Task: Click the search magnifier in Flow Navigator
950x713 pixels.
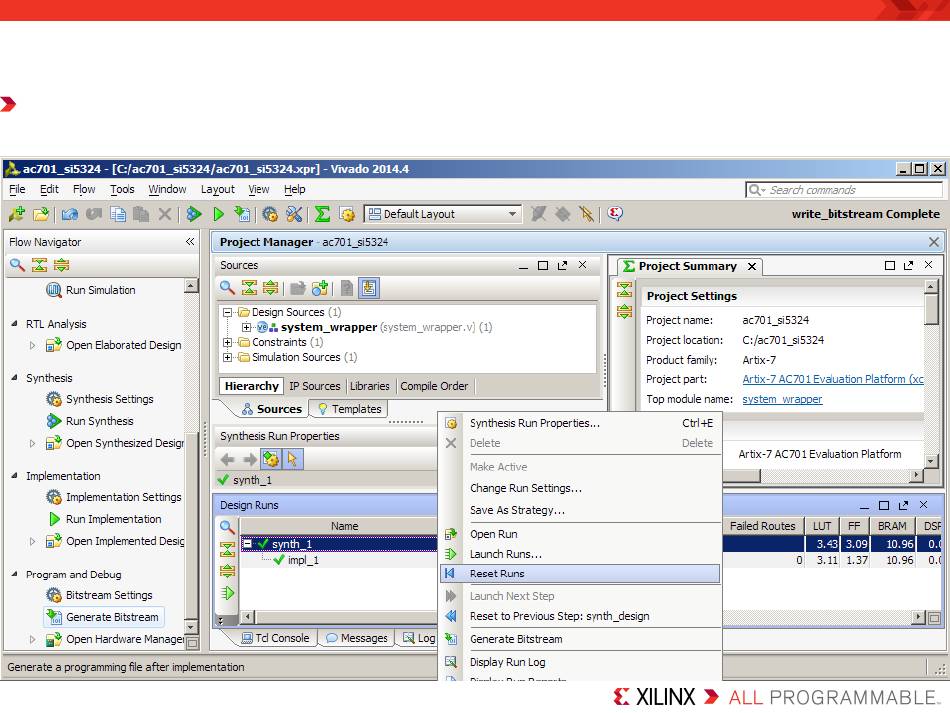Action: (x=17, y=265)
